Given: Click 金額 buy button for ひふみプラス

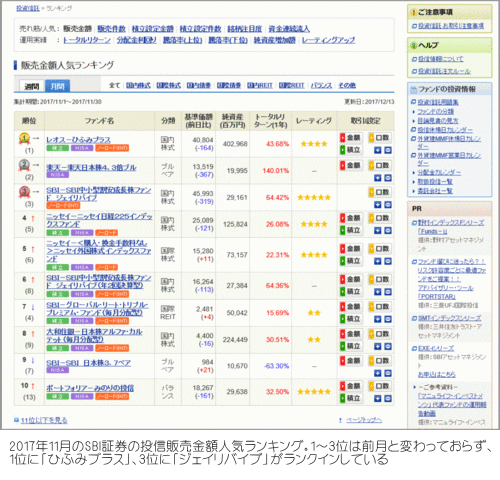Looking at the screenshot, I should point(351,138).
